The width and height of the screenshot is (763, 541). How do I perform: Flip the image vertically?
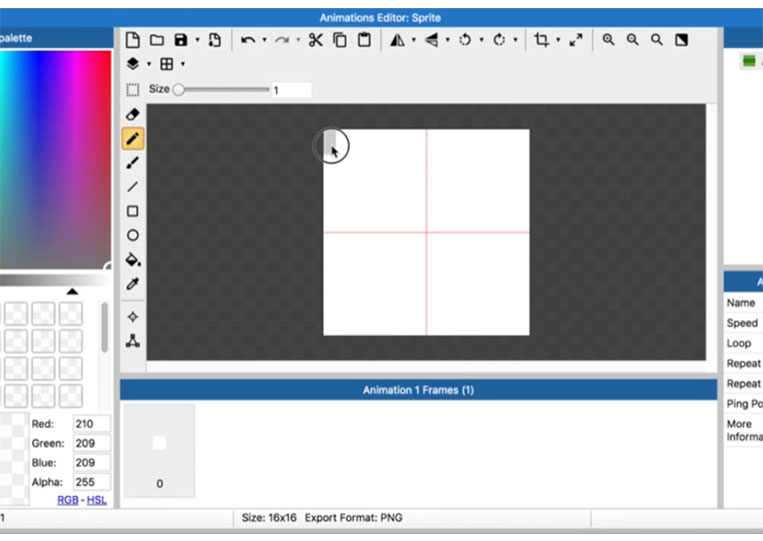[432, 40]
